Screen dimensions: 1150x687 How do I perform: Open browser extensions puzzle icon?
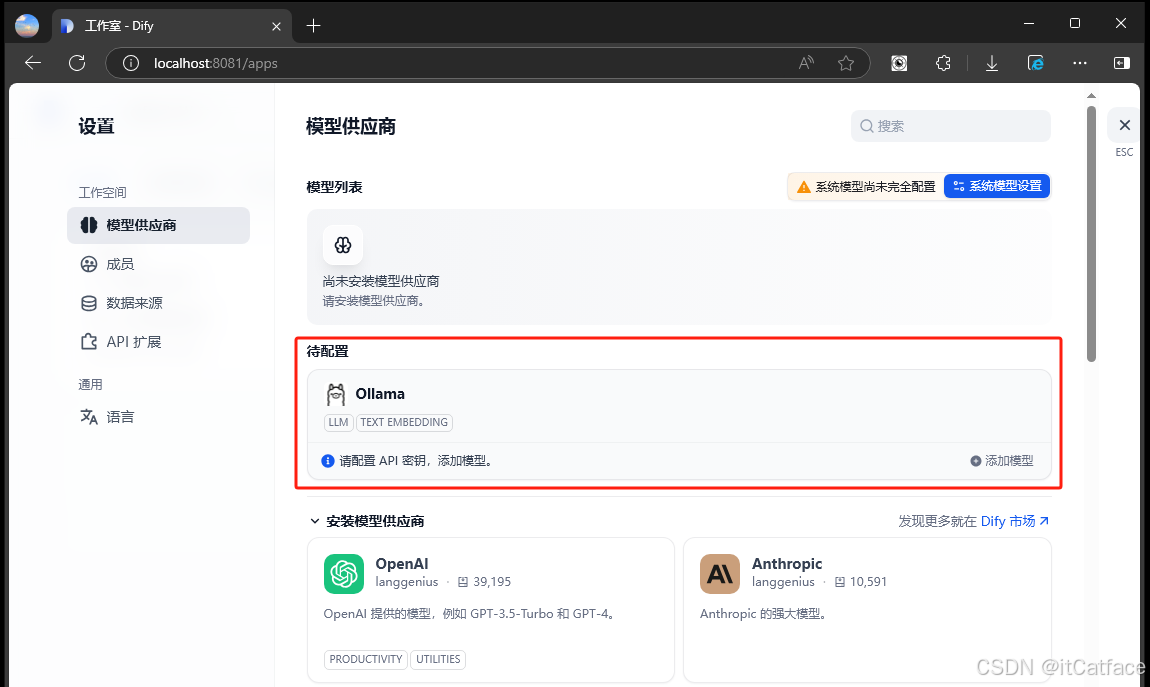tap(943, 63)
